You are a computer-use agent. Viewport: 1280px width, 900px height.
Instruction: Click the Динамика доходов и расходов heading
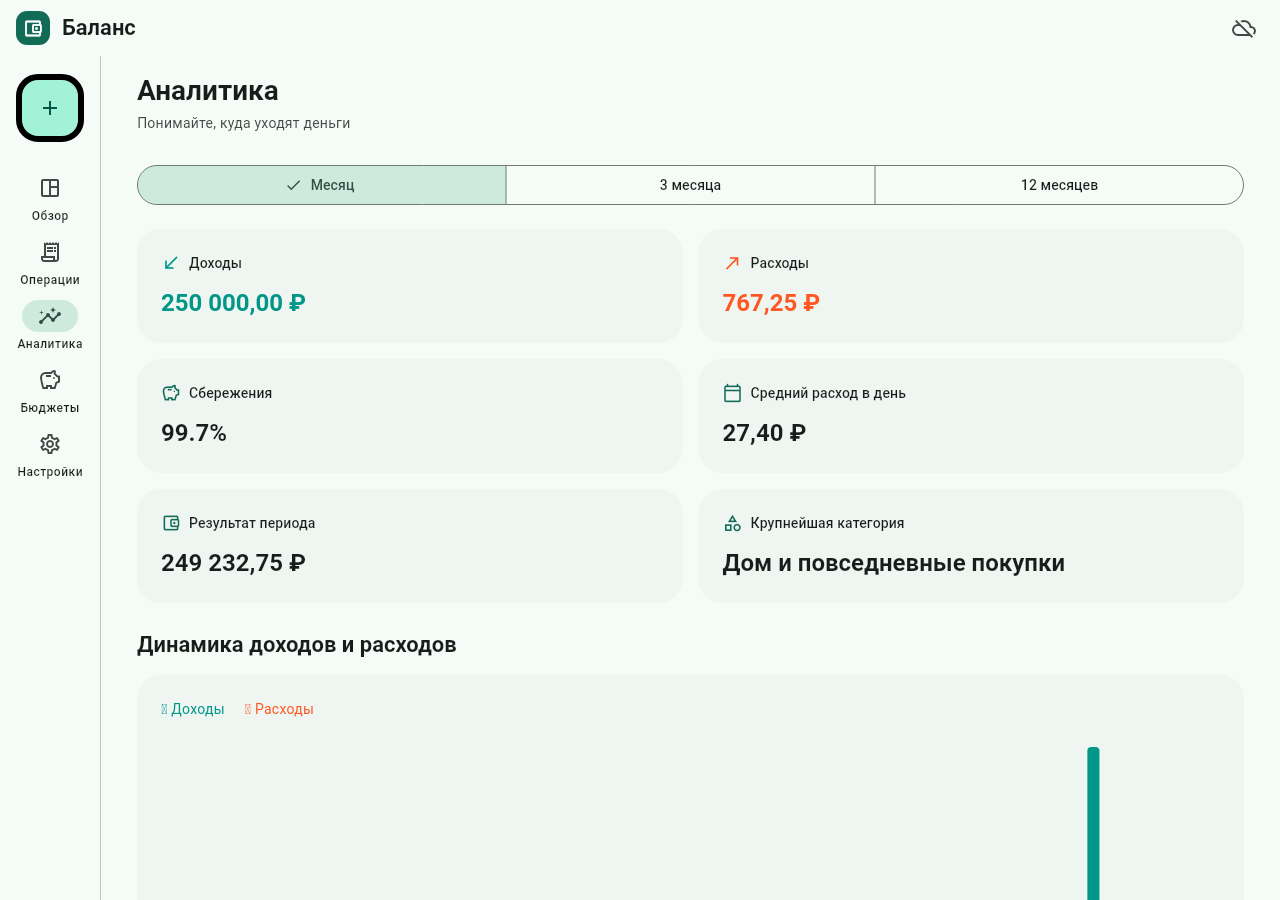[x=297, y=645]
